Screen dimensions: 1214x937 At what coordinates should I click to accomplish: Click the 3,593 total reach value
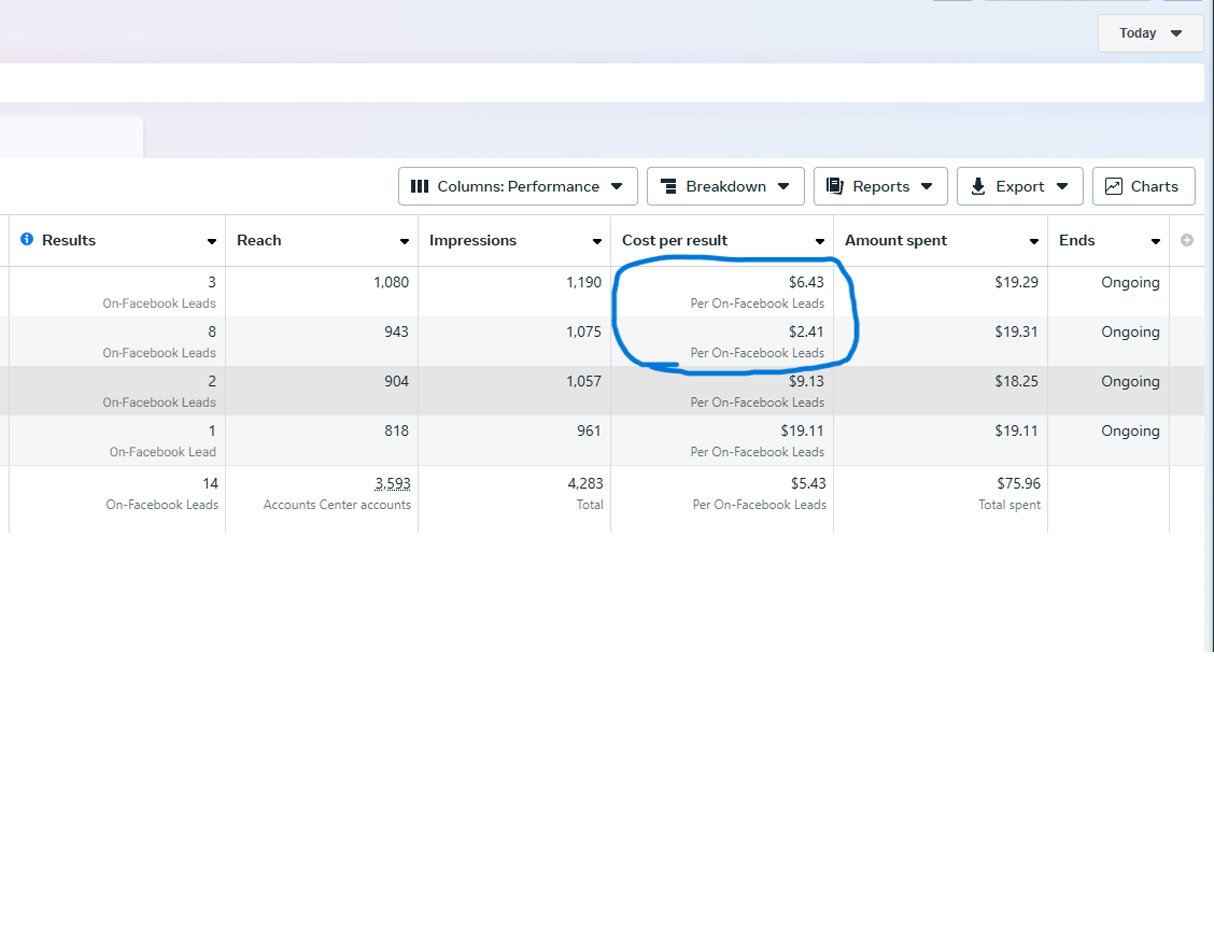[x=392, y=483]
